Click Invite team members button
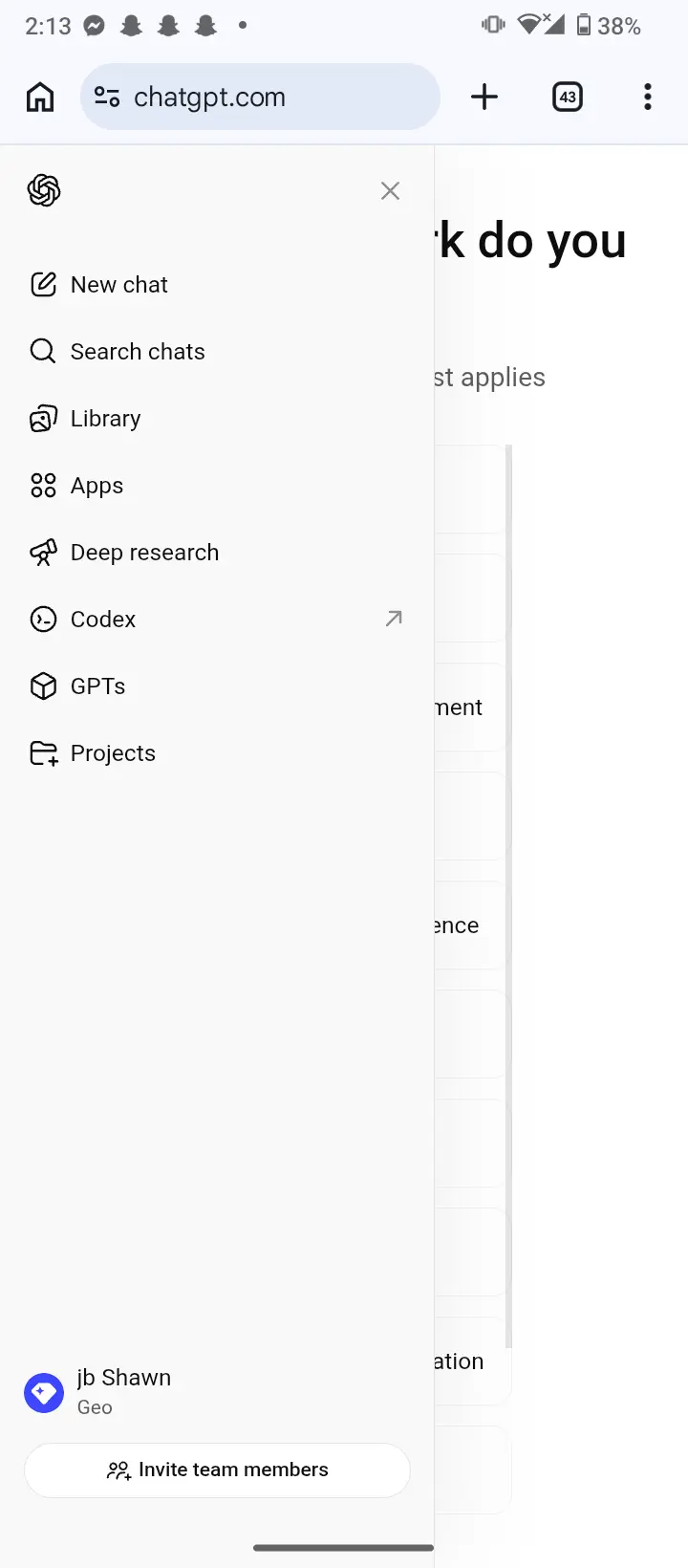The image size is (688, 1568). 217,1470
